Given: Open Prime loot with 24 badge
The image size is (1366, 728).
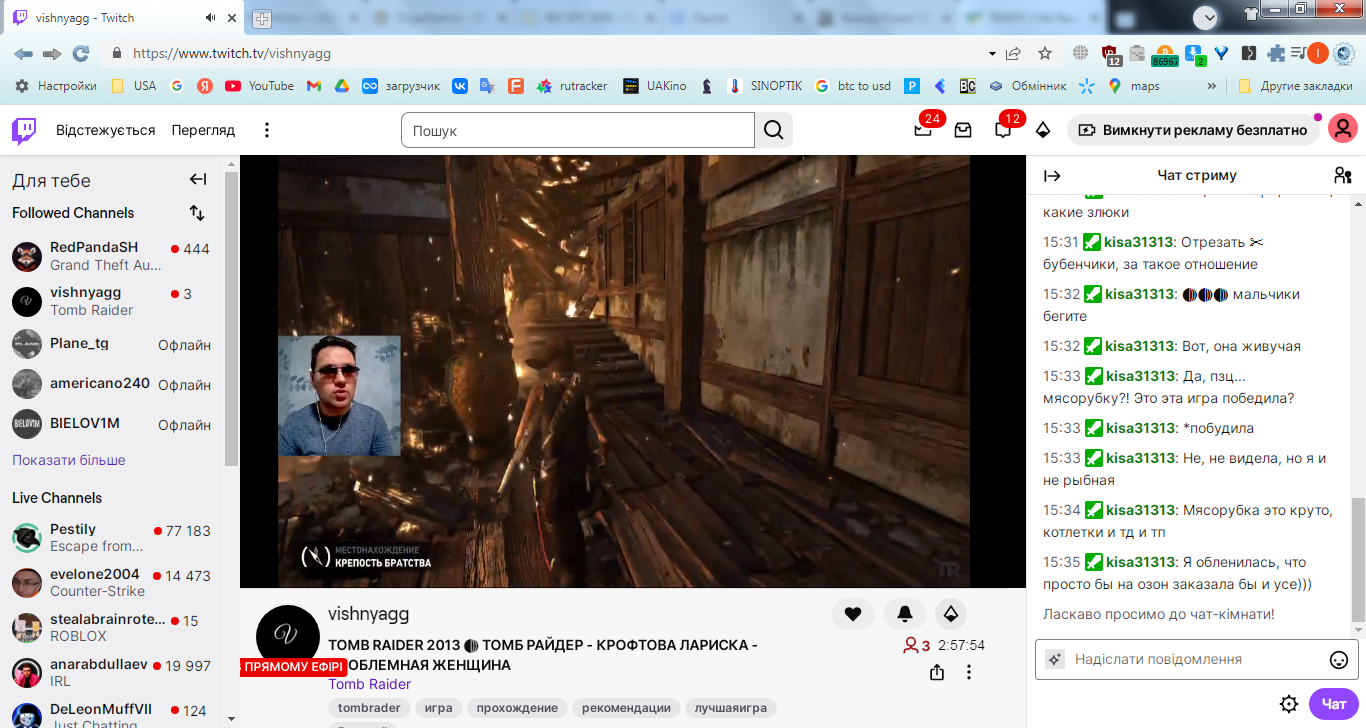Looking at the screenshot, I should click(923, 130).
